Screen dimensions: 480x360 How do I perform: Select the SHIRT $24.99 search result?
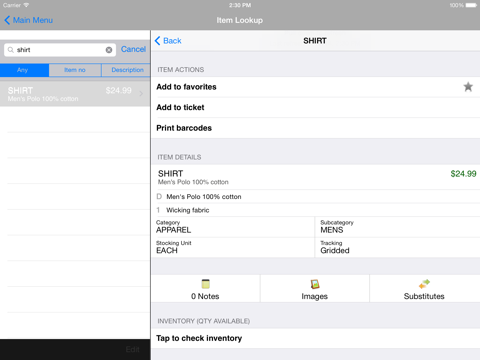[75, 94]
